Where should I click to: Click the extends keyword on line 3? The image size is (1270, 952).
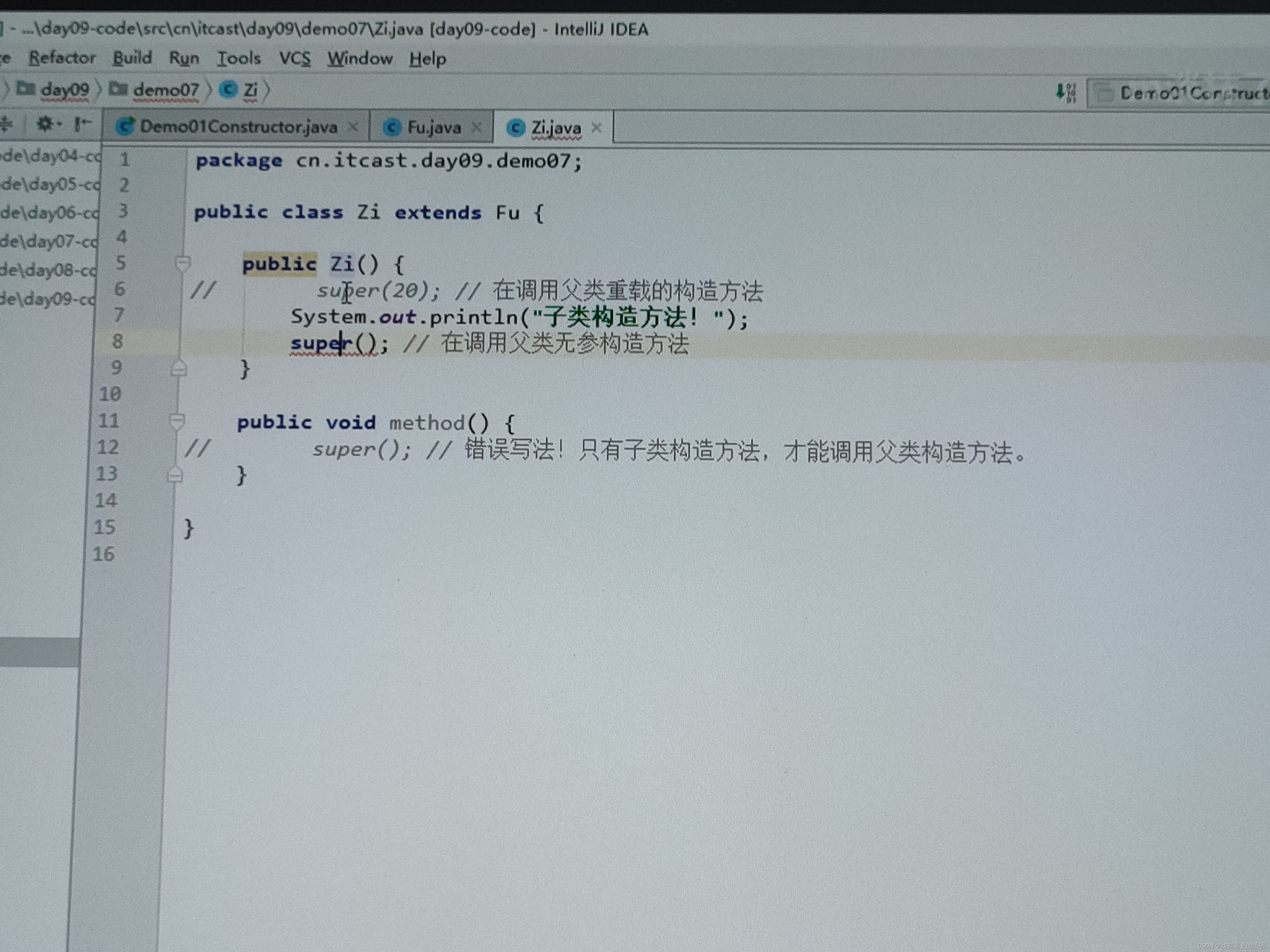click(438, 213)
